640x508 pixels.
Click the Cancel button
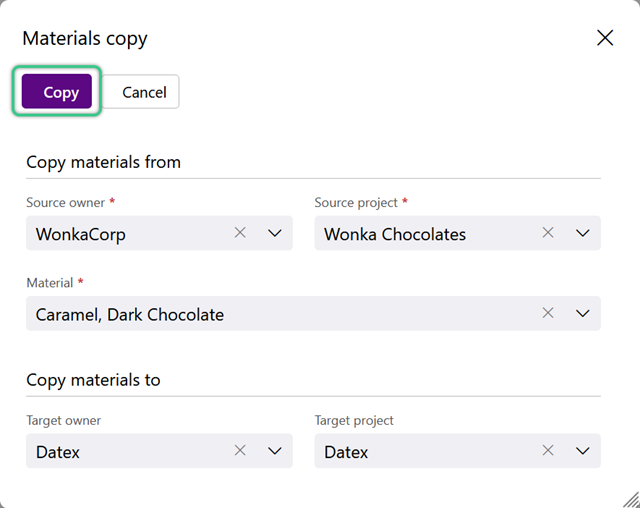click(x=141, y=92)
